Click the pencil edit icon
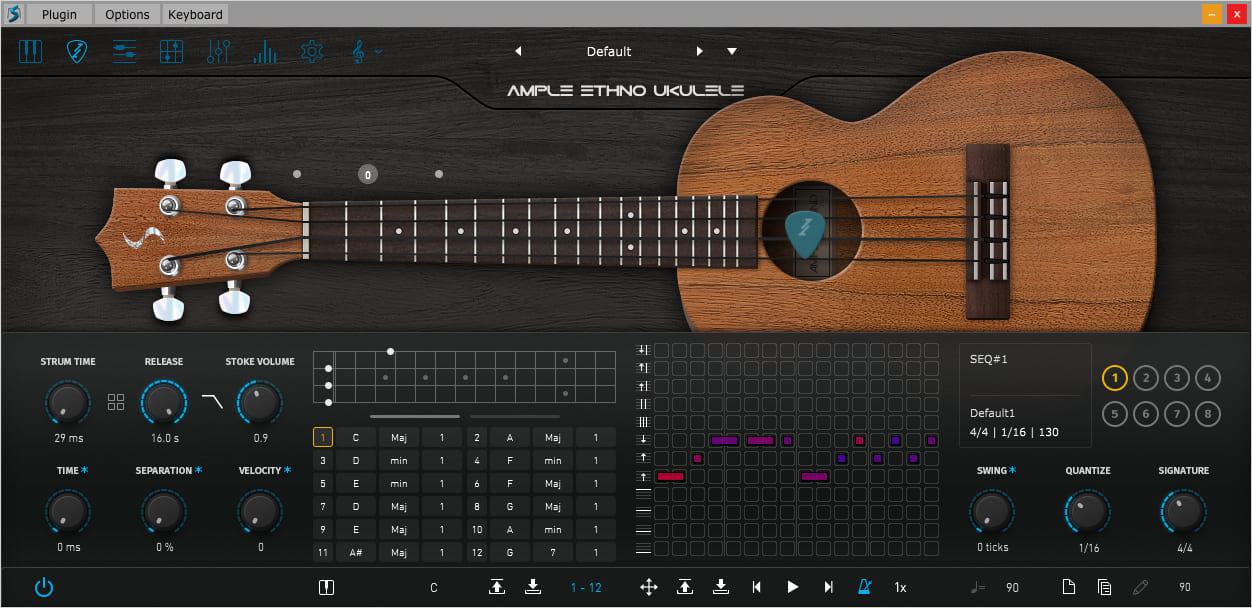 [x=1140, y=587]
